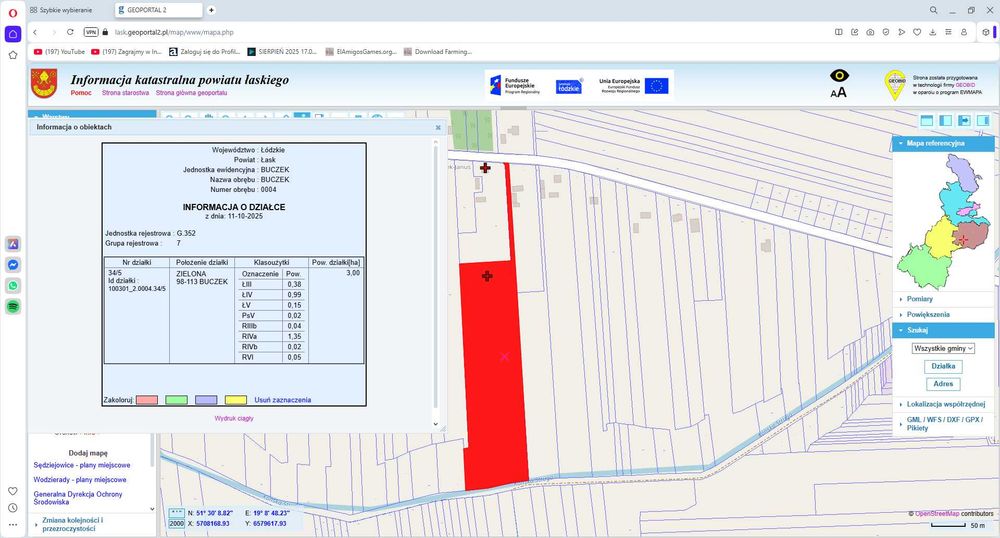This screenshot has height=538, width=1000.
Task: Click the map scale 2000 field
Action: 177,523
